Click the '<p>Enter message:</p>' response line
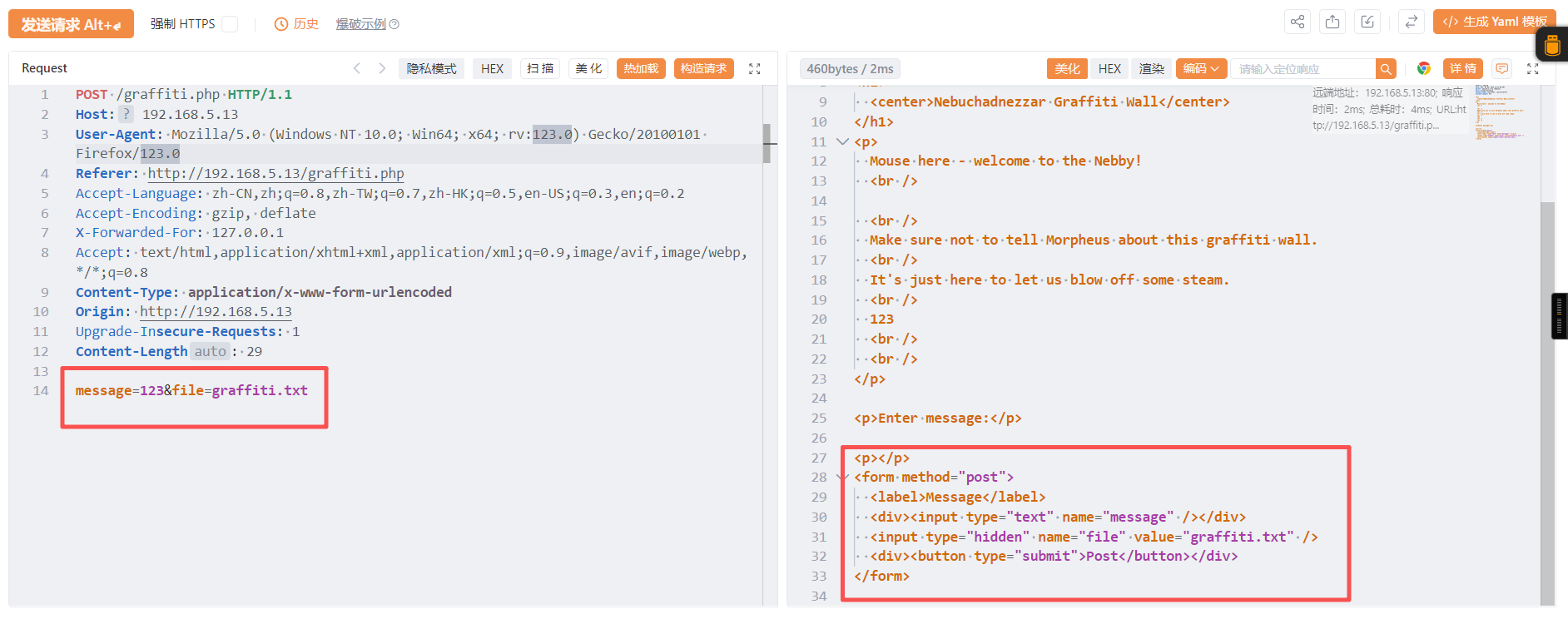The height and width of the screenshot is (619, 1568). click(938, 418)
